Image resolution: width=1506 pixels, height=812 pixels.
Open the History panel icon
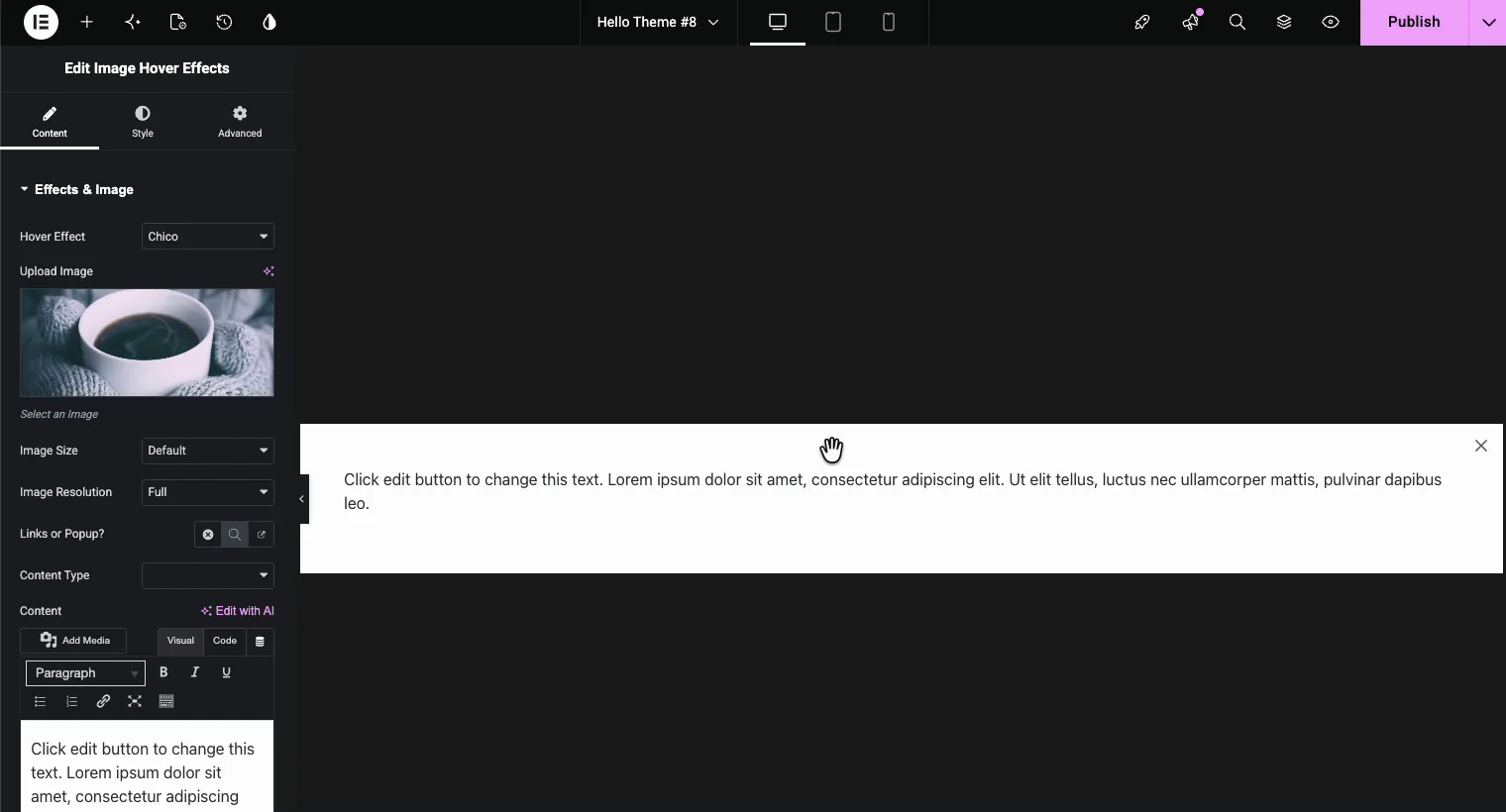(x=224, y=22)
